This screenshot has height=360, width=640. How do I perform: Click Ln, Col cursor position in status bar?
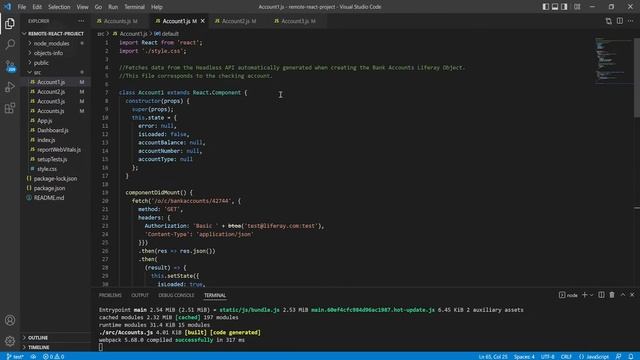point(493,356)
